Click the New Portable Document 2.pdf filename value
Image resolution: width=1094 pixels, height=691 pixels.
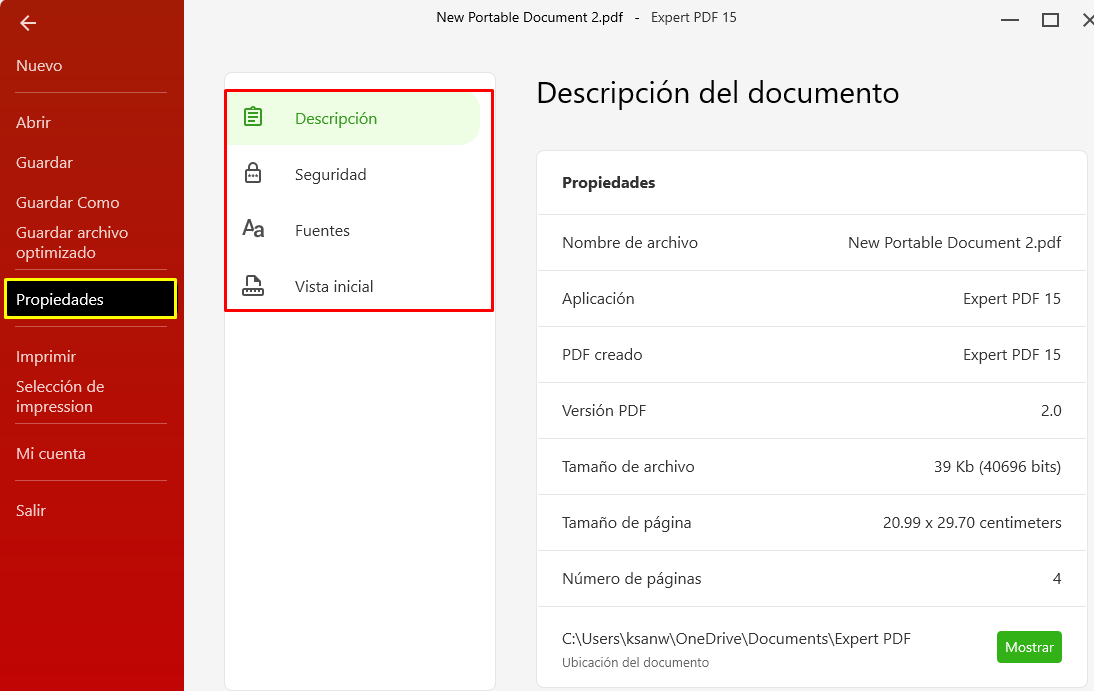pos(954,243)
